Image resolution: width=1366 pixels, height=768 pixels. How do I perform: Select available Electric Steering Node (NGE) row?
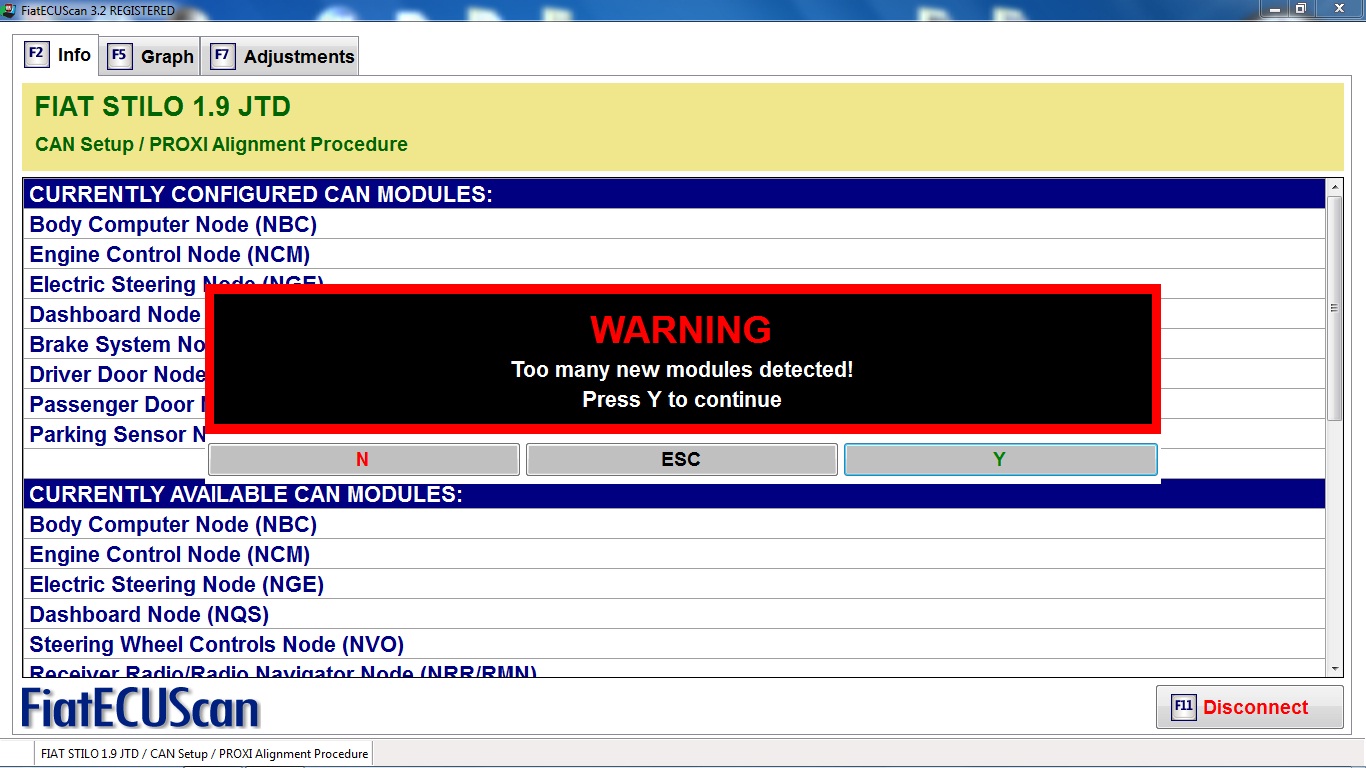pyautogui.click(x=675, y=584)
